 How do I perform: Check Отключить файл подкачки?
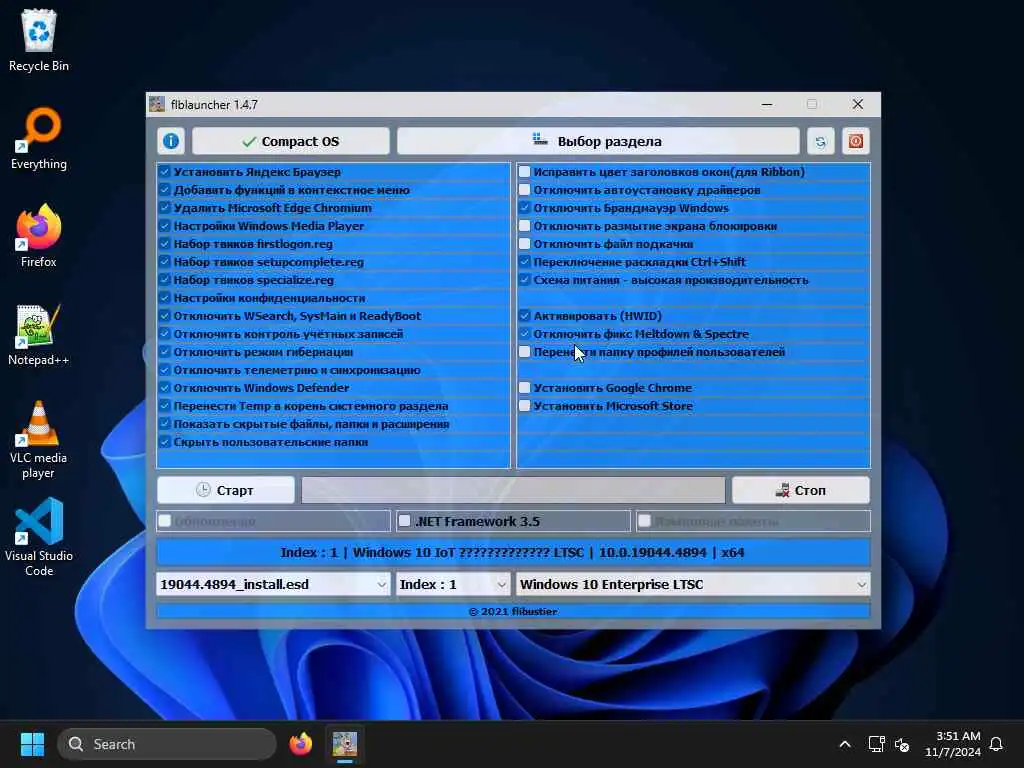pyautogui.click(x=524, y=244)
